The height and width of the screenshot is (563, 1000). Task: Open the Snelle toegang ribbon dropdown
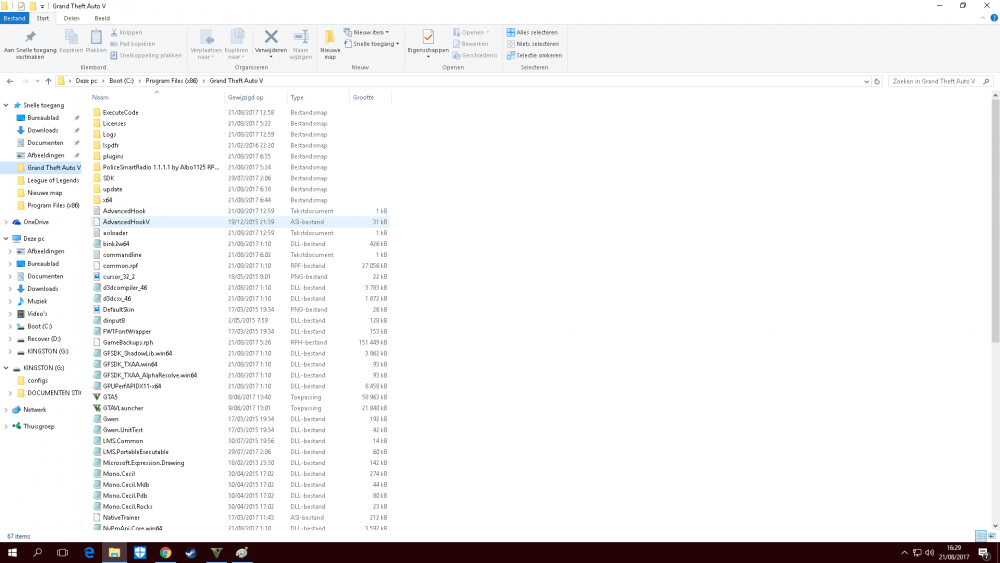371,44
